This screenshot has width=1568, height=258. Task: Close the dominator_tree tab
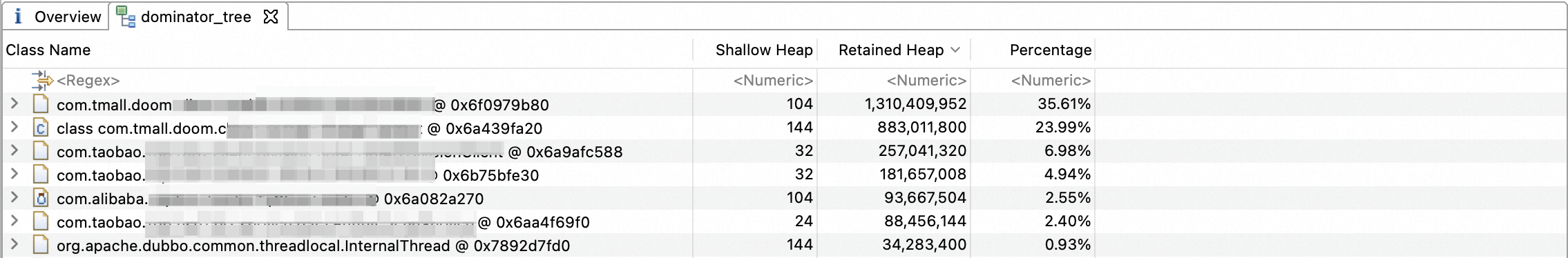click(x=271, y=17)
